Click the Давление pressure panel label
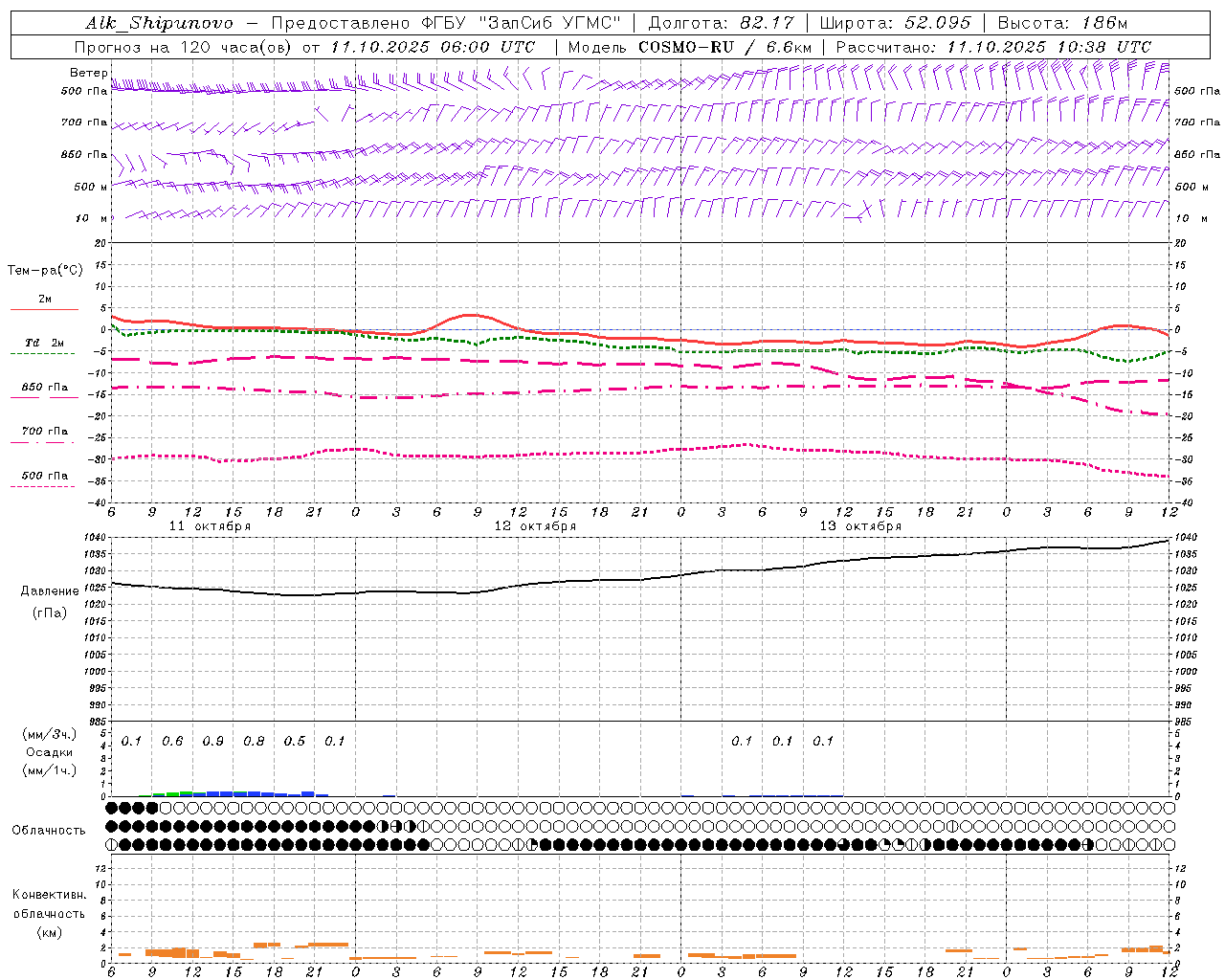Viewport: 1225px width, 980px height. [50, 591]
